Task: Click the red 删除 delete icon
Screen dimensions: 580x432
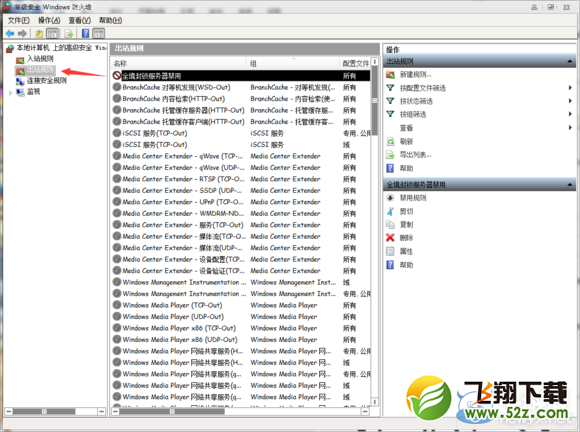Action: [x=390, y=237]
